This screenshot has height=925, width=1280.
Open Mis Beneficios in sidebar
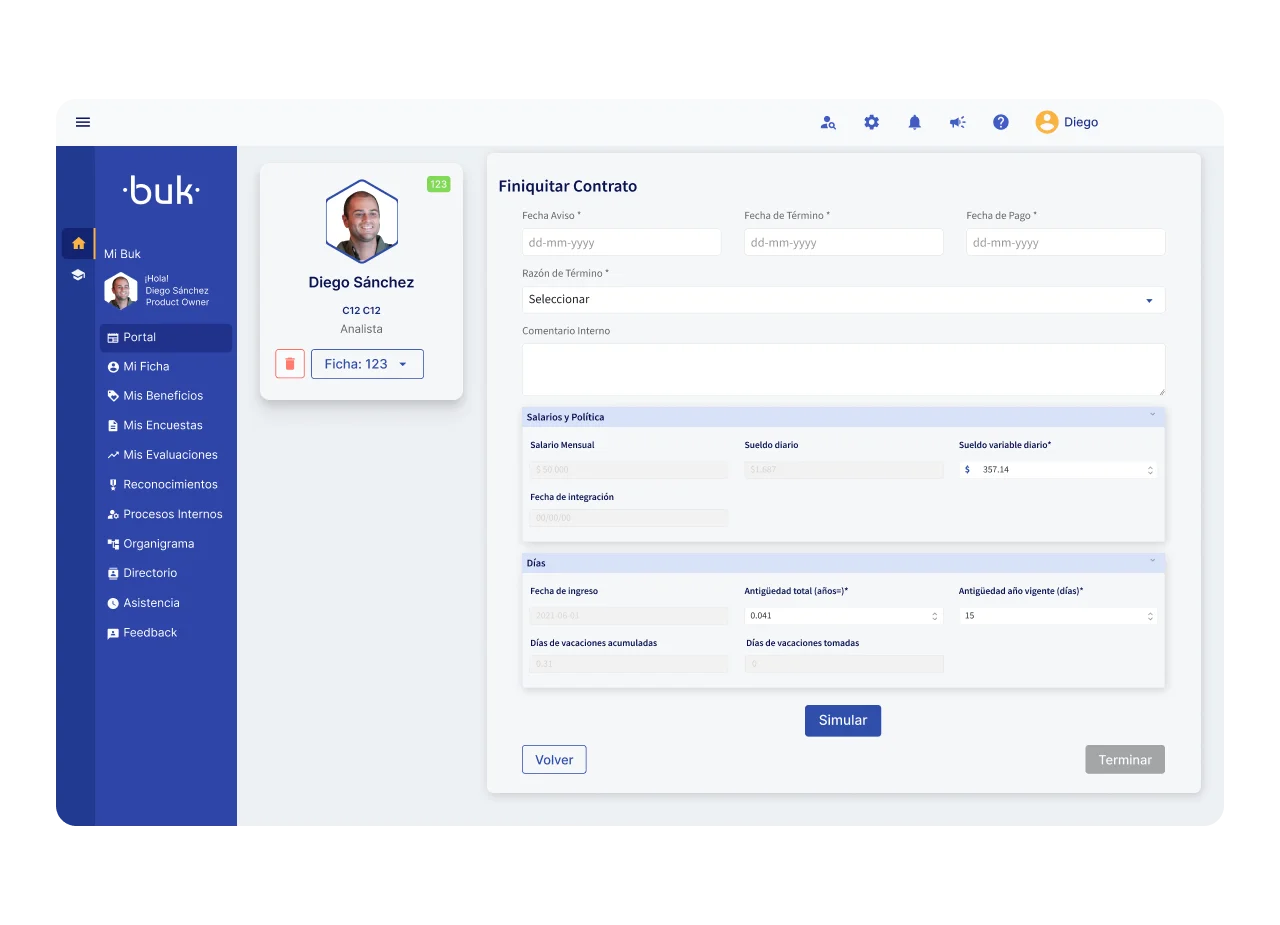click(x=163, y=396)
